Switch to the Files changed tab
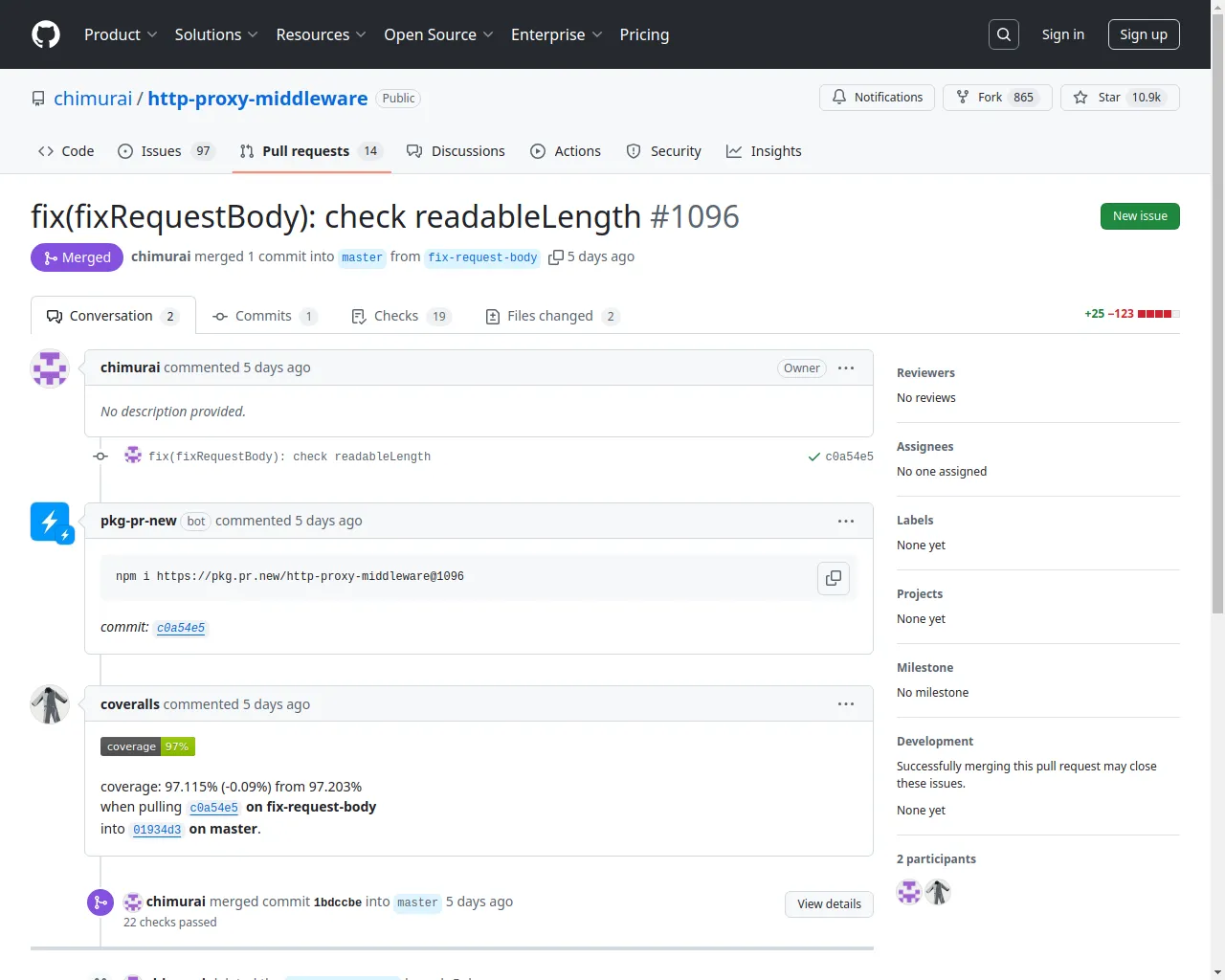The width and height of the screenshot is (1225, 980). (553, 316)
